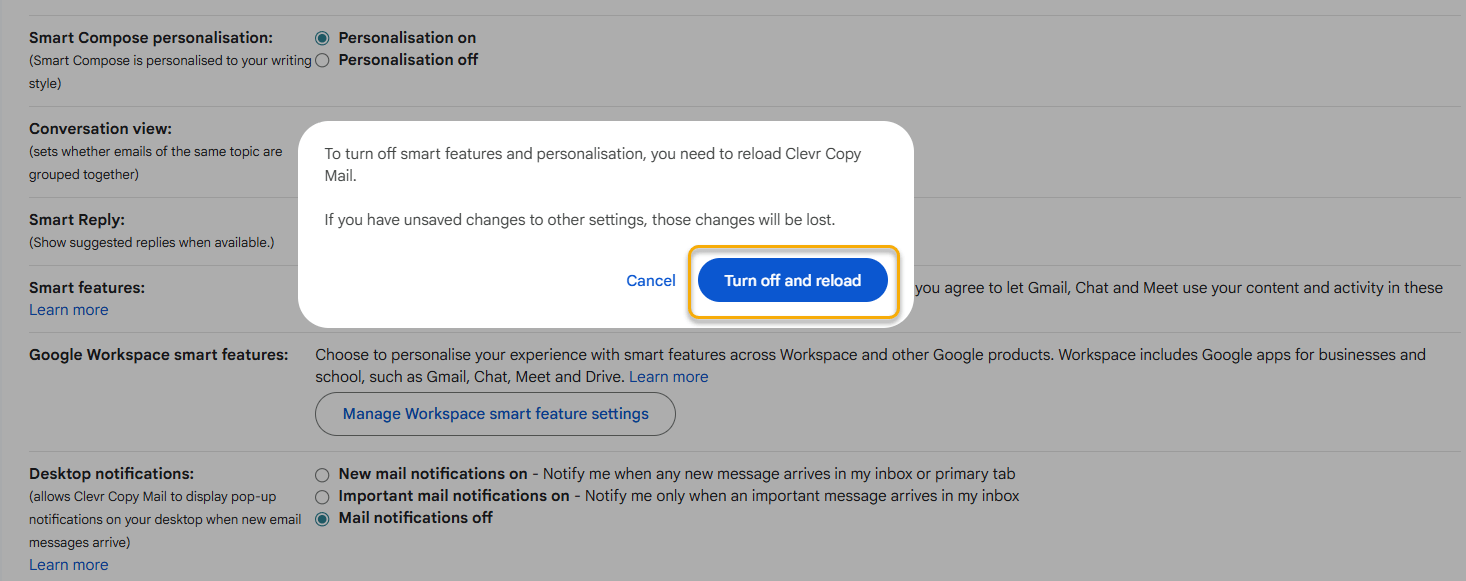Follow Learn more link after Meet and Drive
This screenshot has height=581, width=1466.
668,377
